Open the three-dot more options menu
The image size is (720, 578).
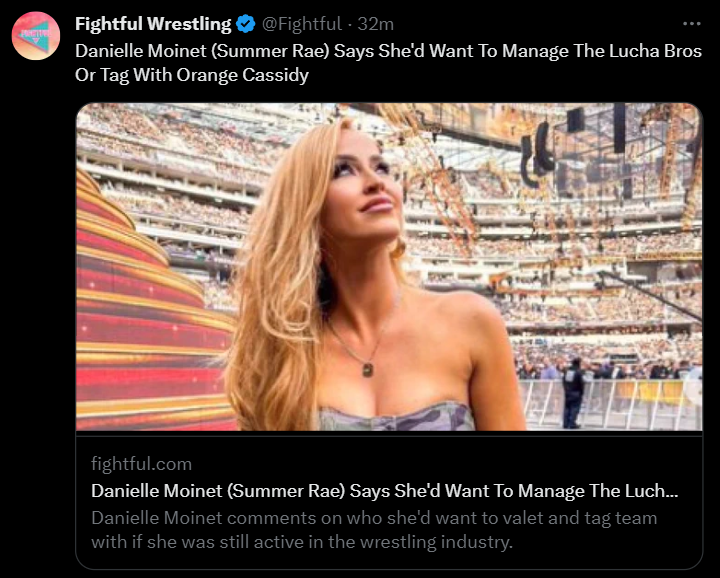tap(692, 23)
